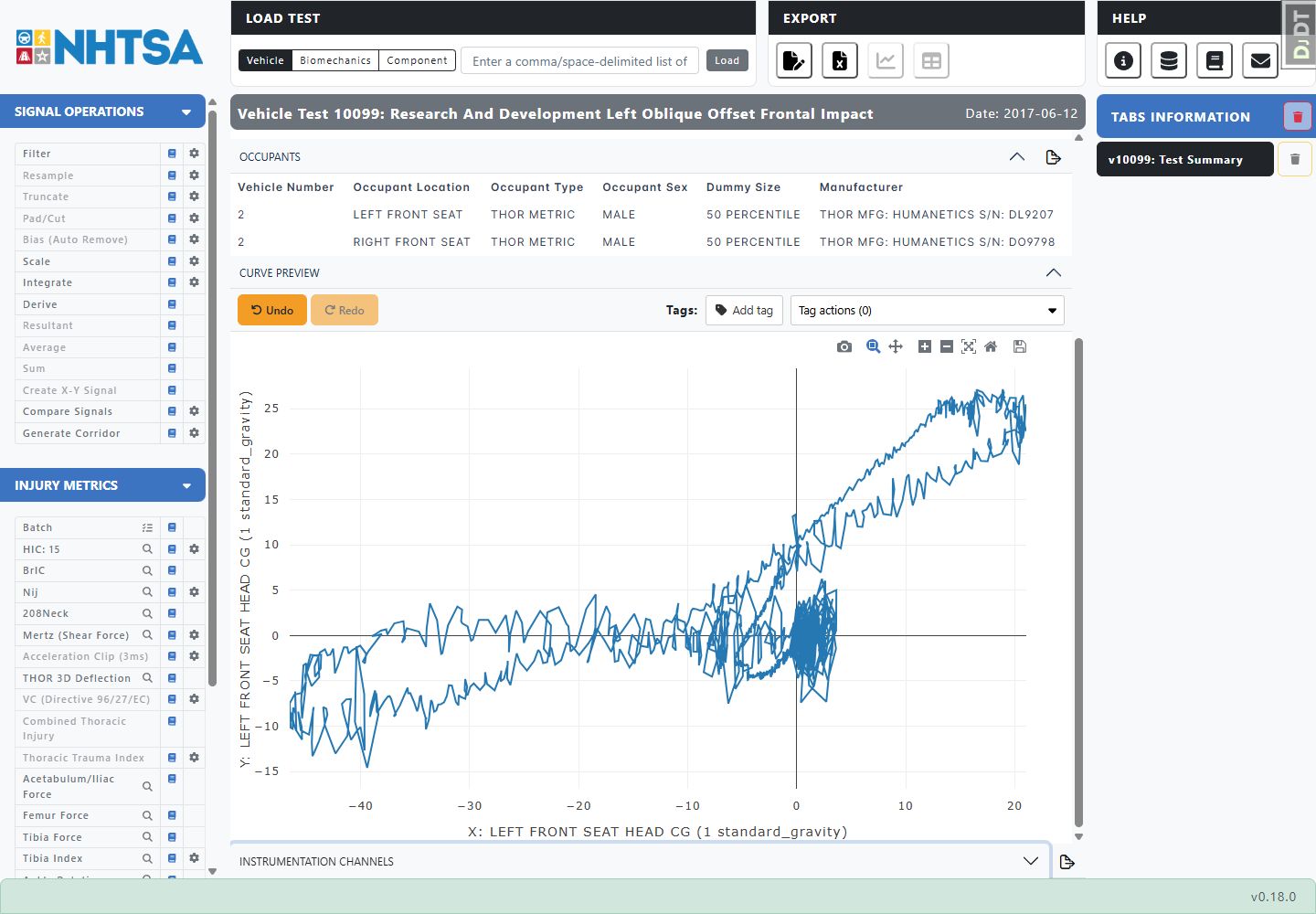The height and width of the screenshot is (914, 1316).
Task: Click the NHTSA logo
Action: pyautogui.click(x=109, y=48)
